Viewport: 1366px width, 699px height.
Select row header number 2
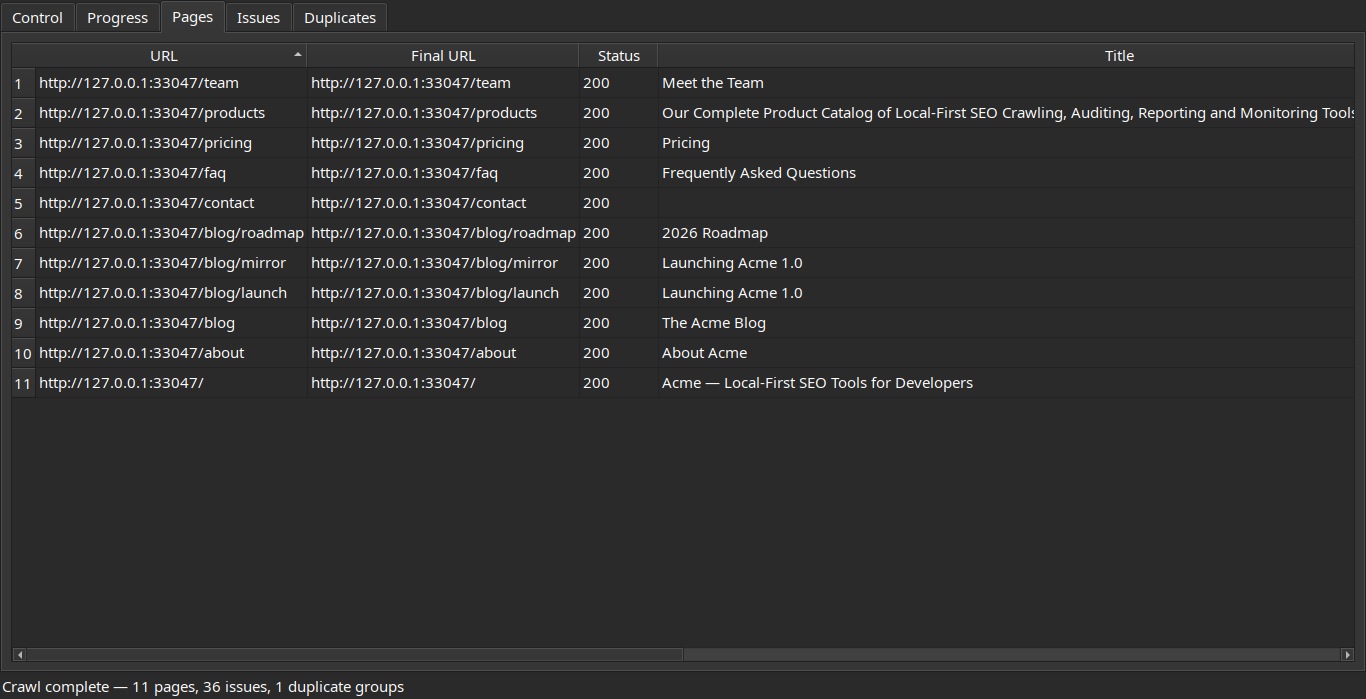click(23, 113)
